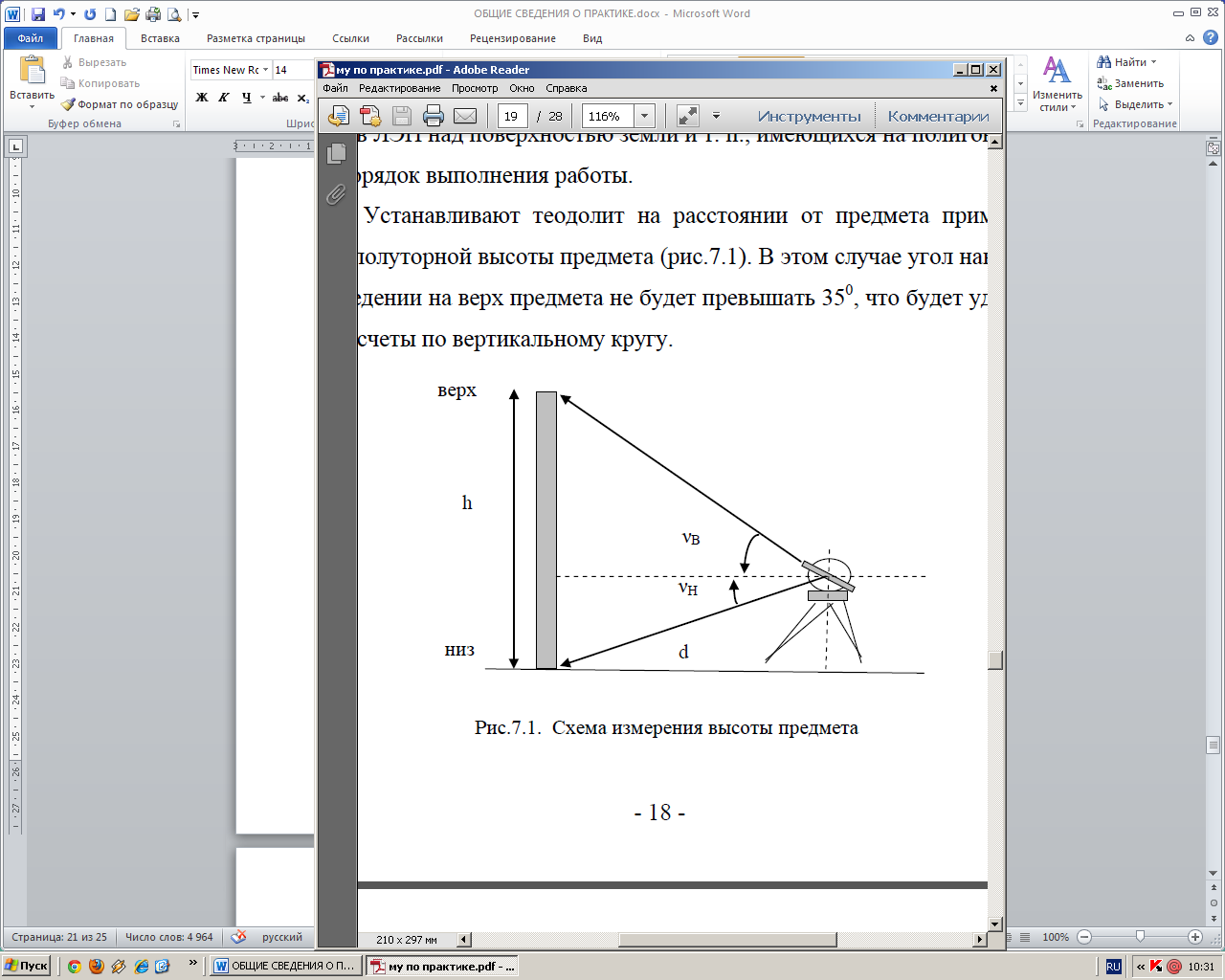Open the Reader toolbar options arrow
The width and height of the screenshot is (1225, 980).
click(x=716, y=116)
